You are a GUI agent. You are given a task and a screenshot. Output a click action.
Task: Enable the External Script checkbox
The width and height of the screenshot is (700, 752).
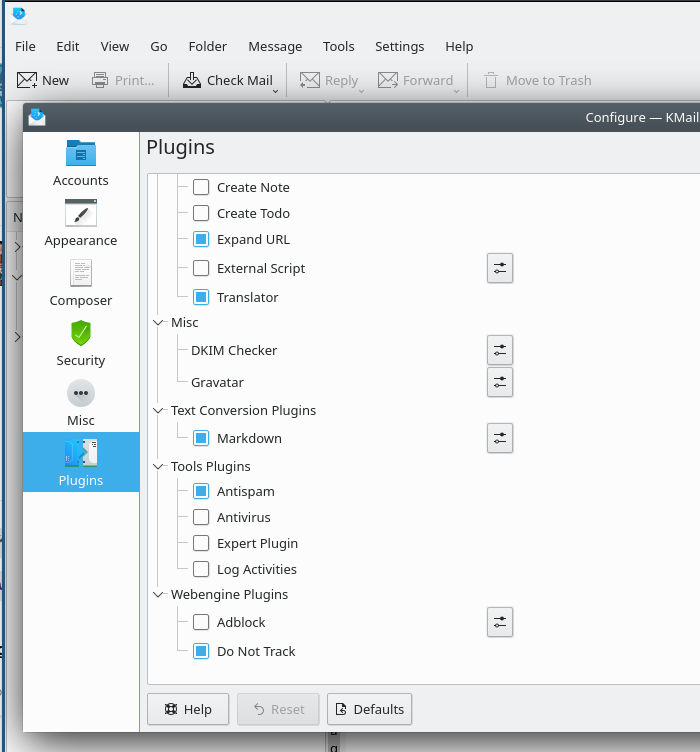coord(201,268)
